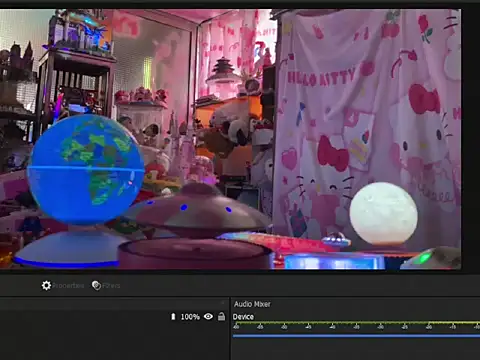480x360 pixels.
Task: Select the Device audio channel label
Action: 243,317
